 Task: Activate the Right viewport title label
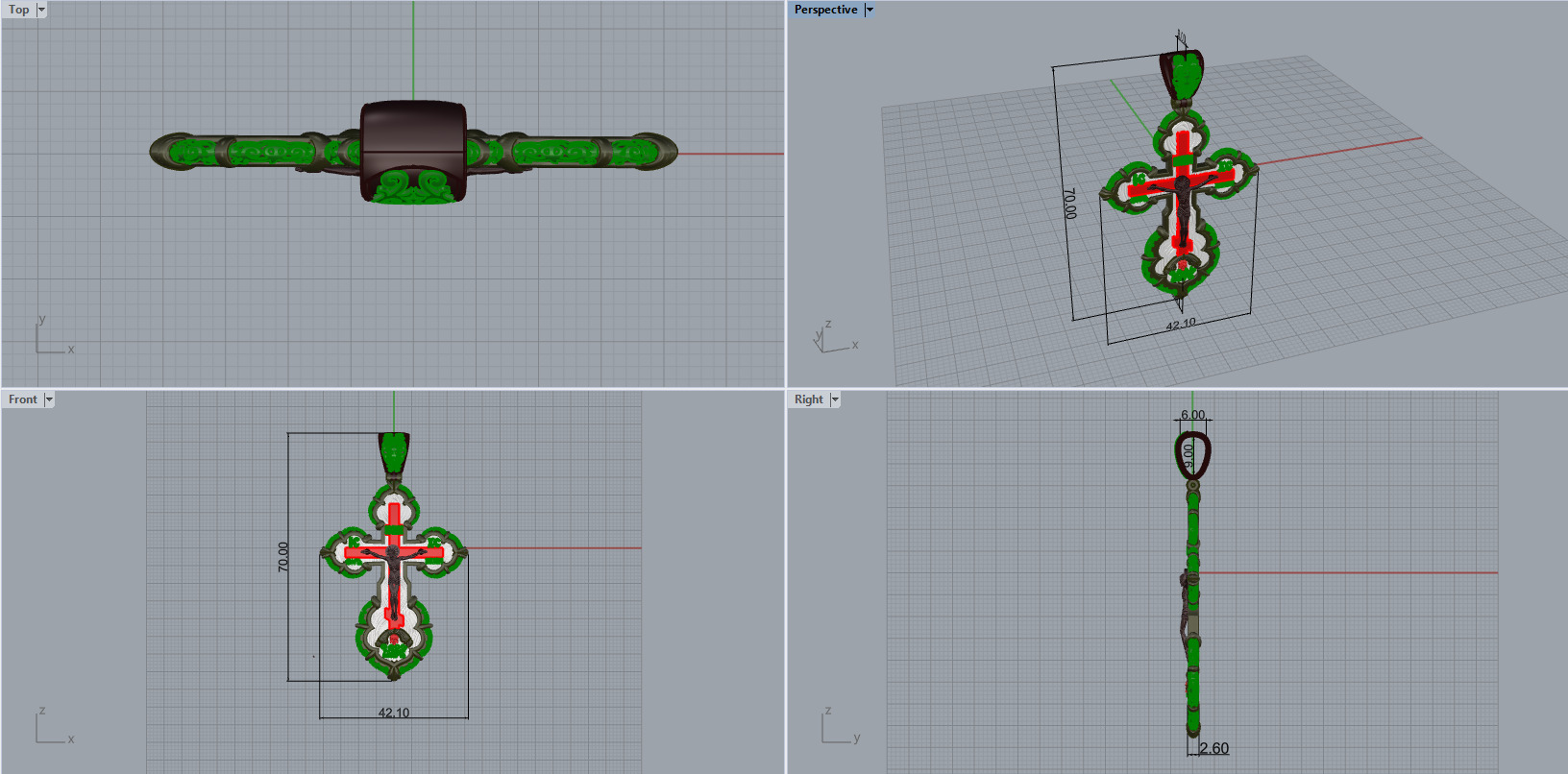[809, 399]
